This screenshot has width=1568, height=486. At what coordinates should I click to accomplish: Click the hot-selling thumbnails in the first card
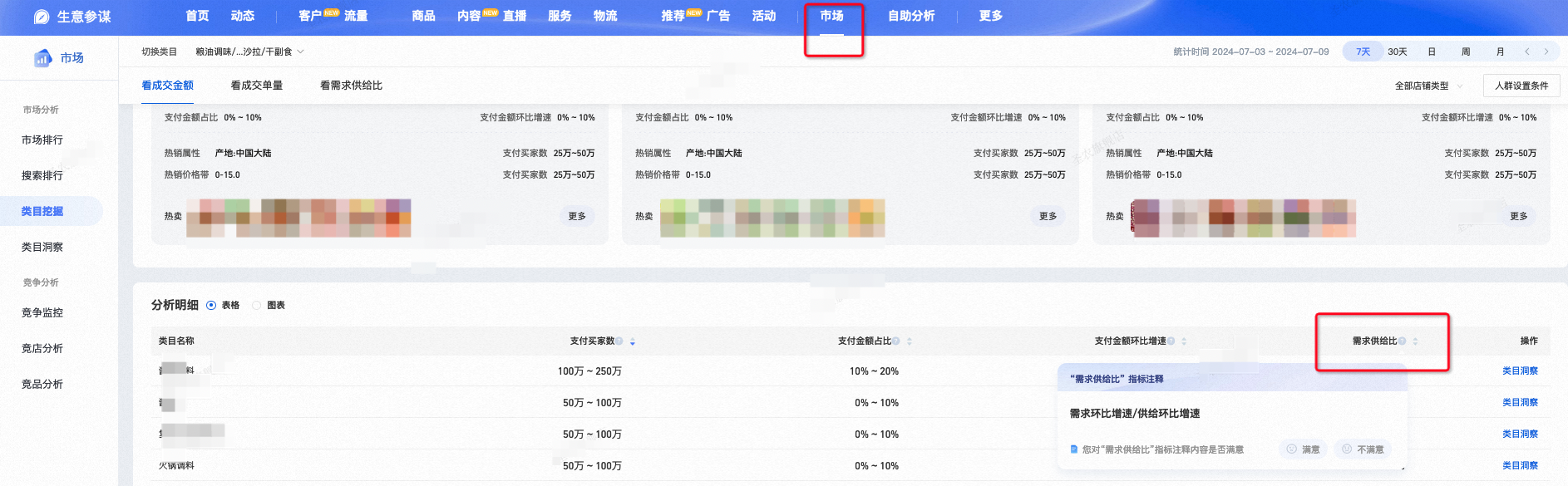298,218
